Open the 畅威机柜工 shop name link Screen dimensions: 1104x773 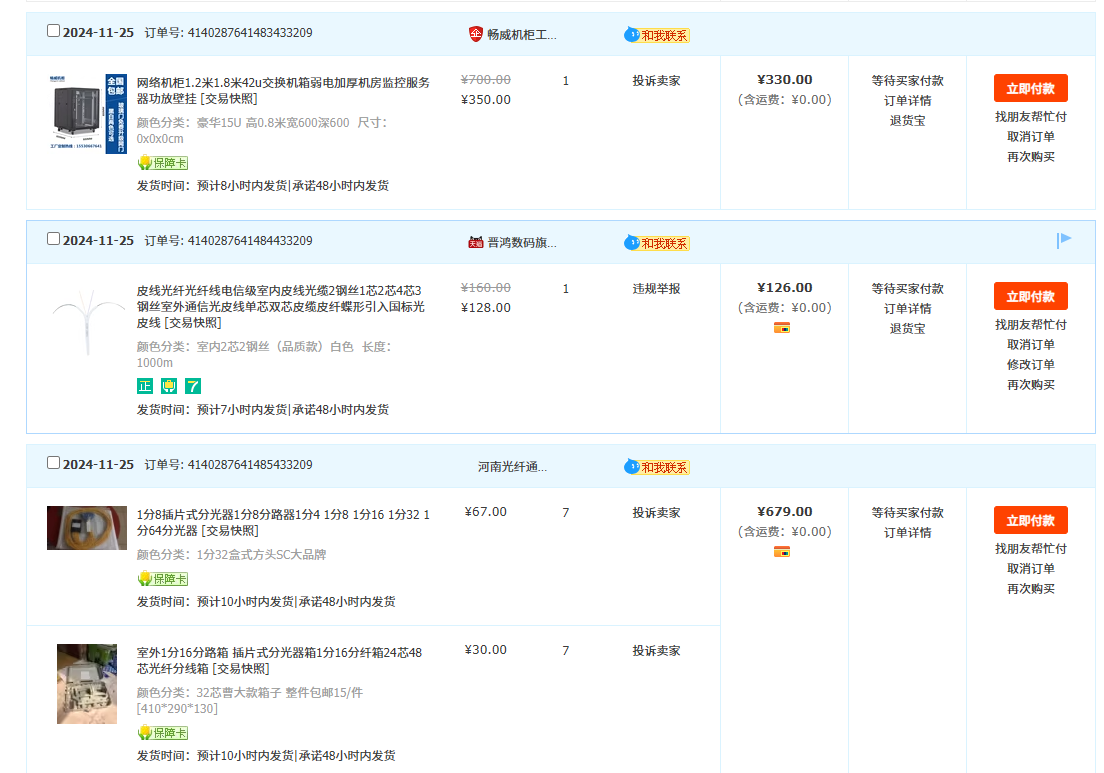[521, 34]
